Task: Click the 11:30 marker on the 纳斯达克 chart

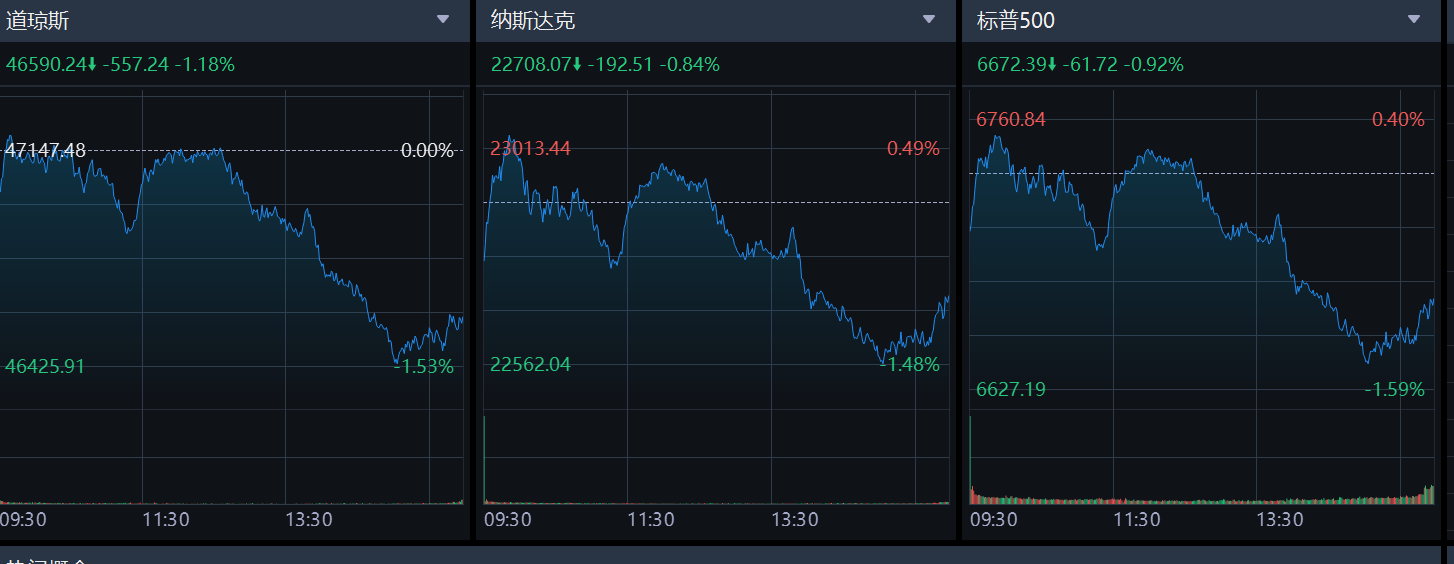Action: coord(651,520)
